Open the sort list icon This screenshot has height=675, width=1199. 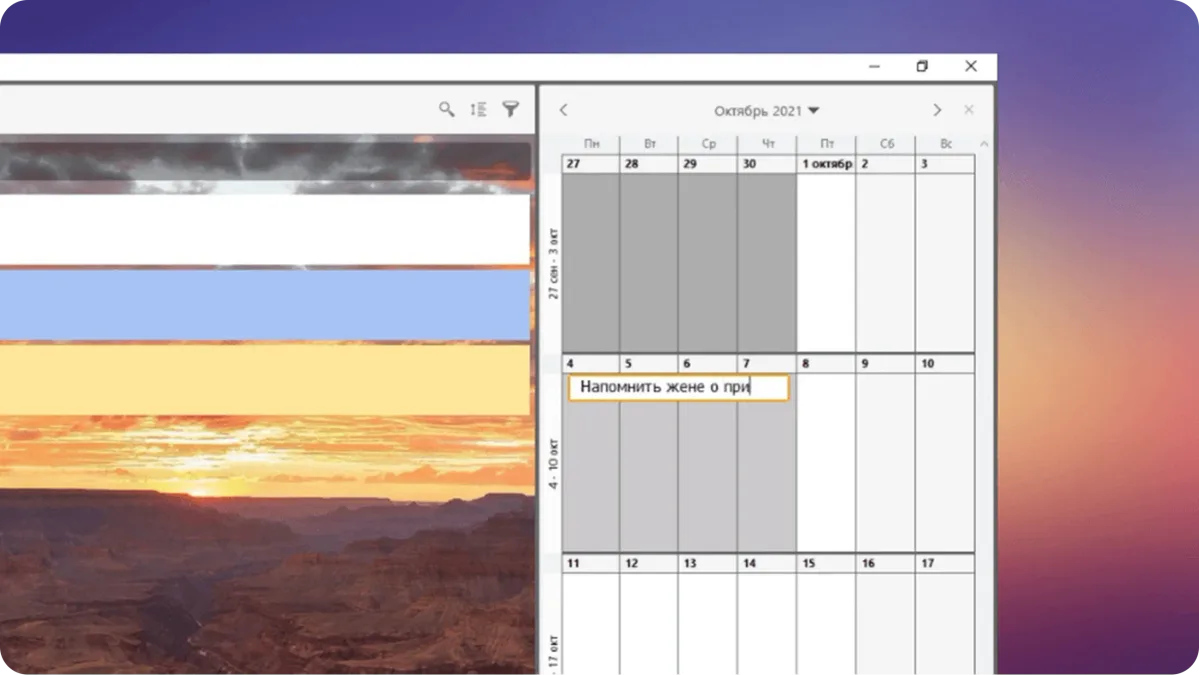[479, 109]
